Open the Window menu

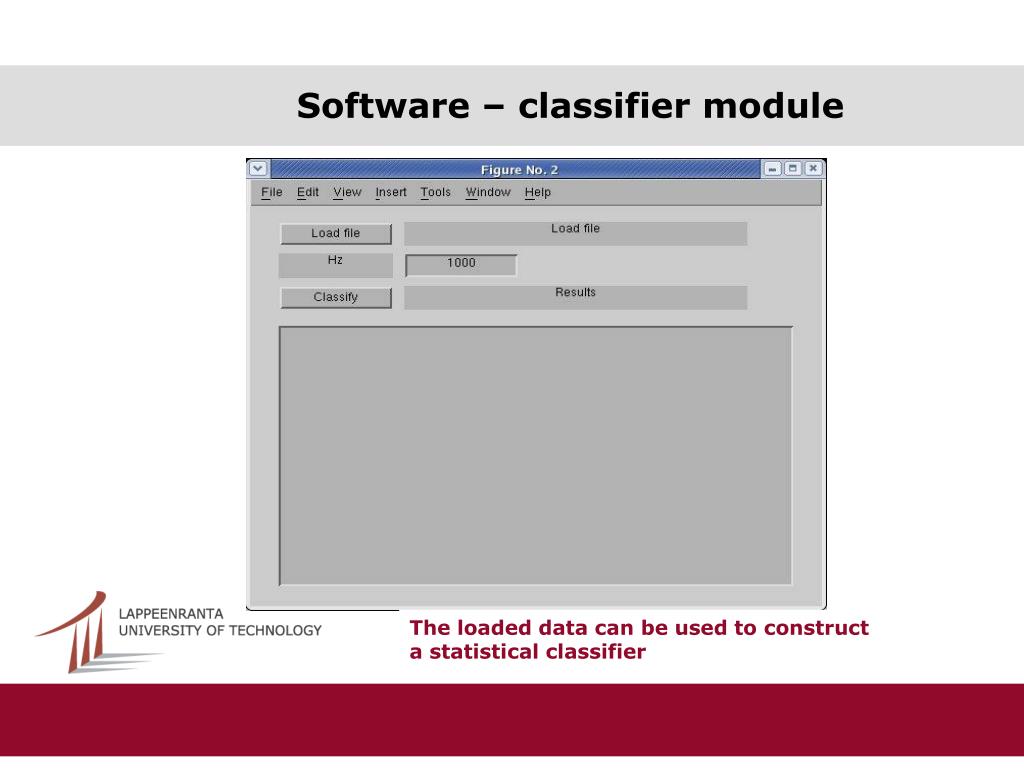[x=488, y=192]
